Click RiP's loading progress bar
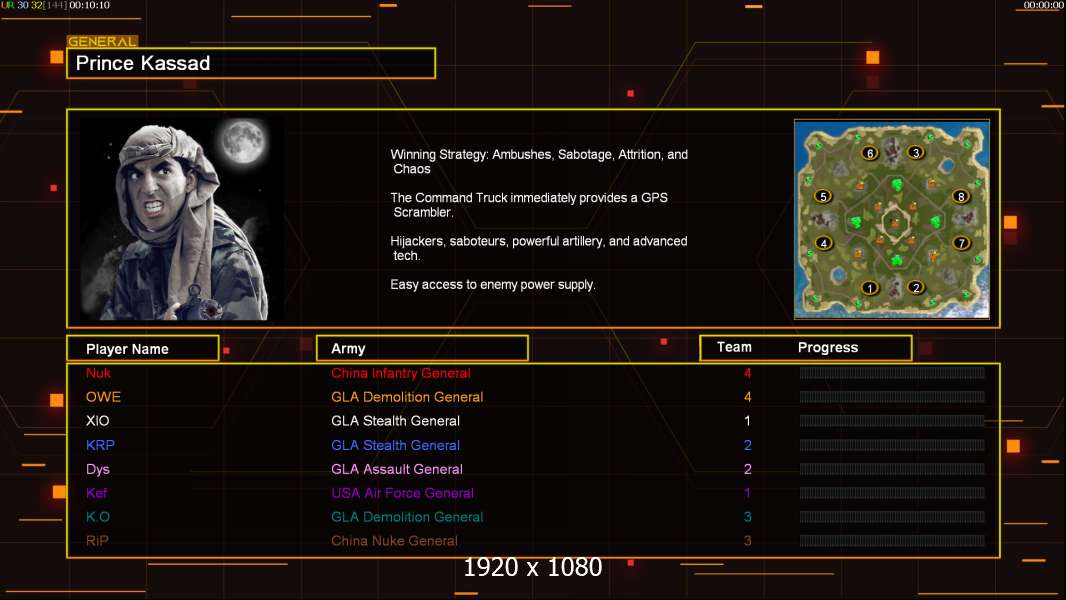This screenshot has width=1066, height=600. 892,541
